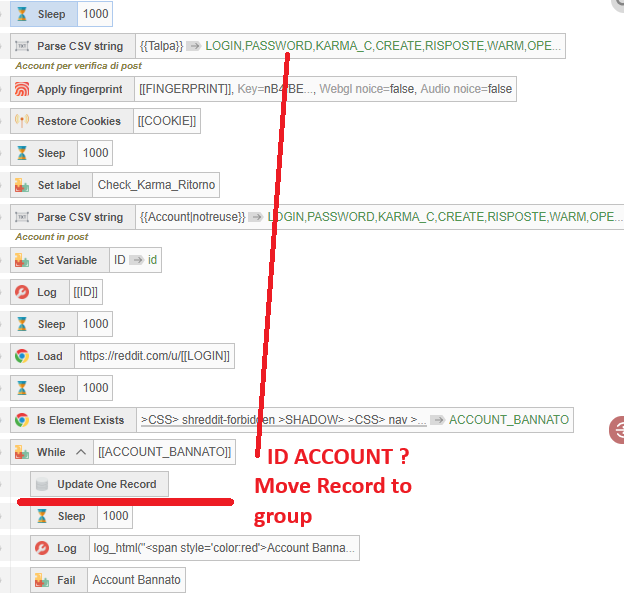Open the Fail action label
Image resolution: width=624 pixels, height=594 pixels.
(66, 580)
